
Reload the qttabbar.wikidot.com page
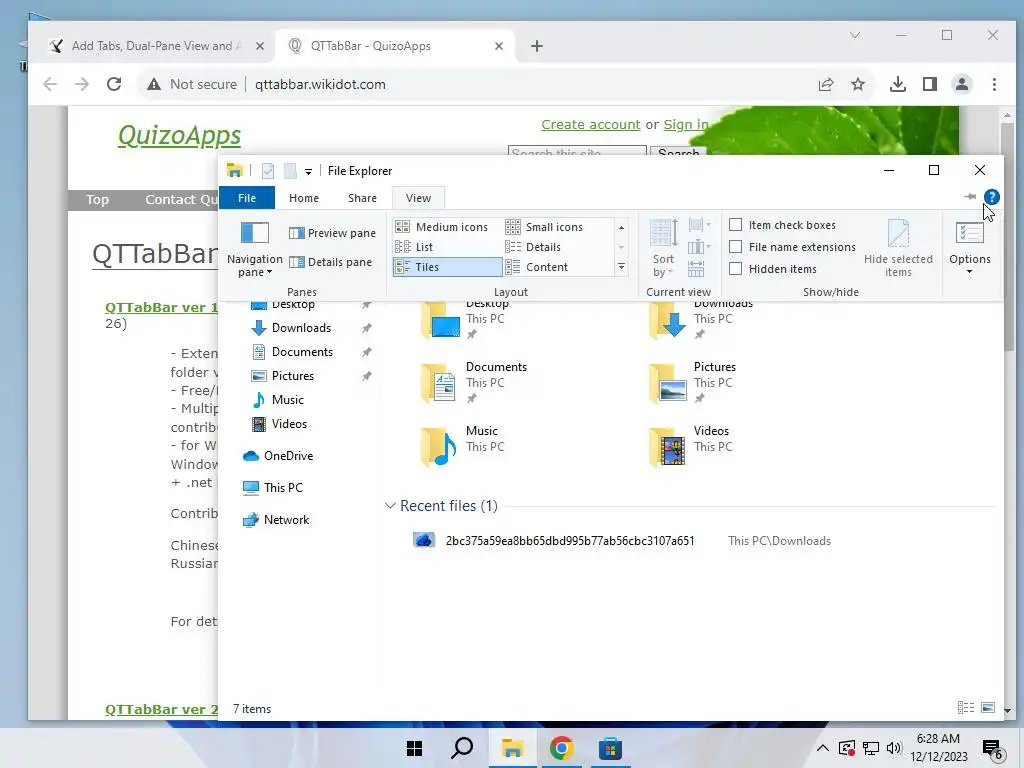(x=114, y=84)
